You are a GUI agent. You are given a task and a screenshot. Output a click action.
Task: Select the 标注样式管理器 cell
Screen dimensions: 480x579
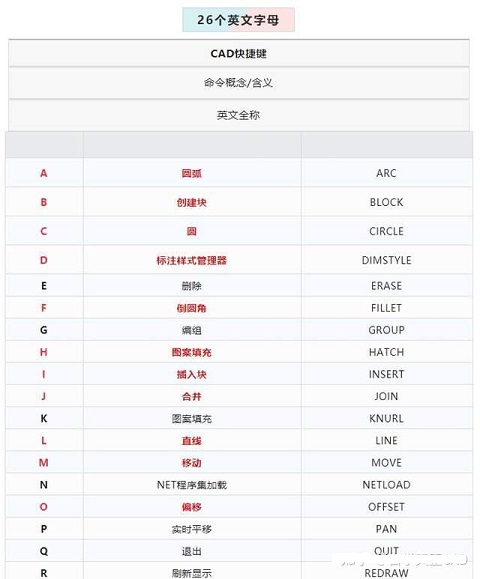point(192,260)
